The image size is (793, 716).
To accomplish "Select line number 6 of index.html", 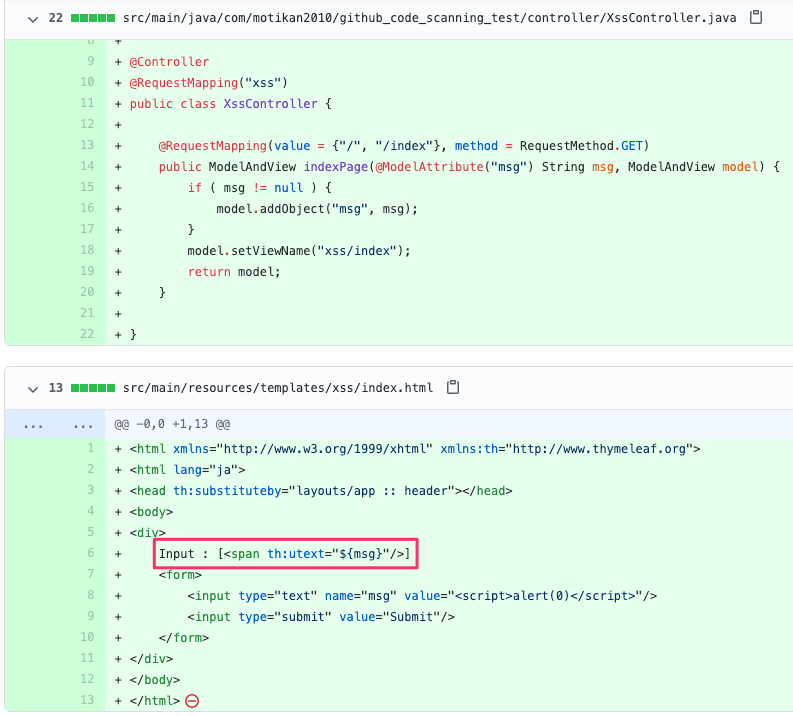I will [91, 553].
